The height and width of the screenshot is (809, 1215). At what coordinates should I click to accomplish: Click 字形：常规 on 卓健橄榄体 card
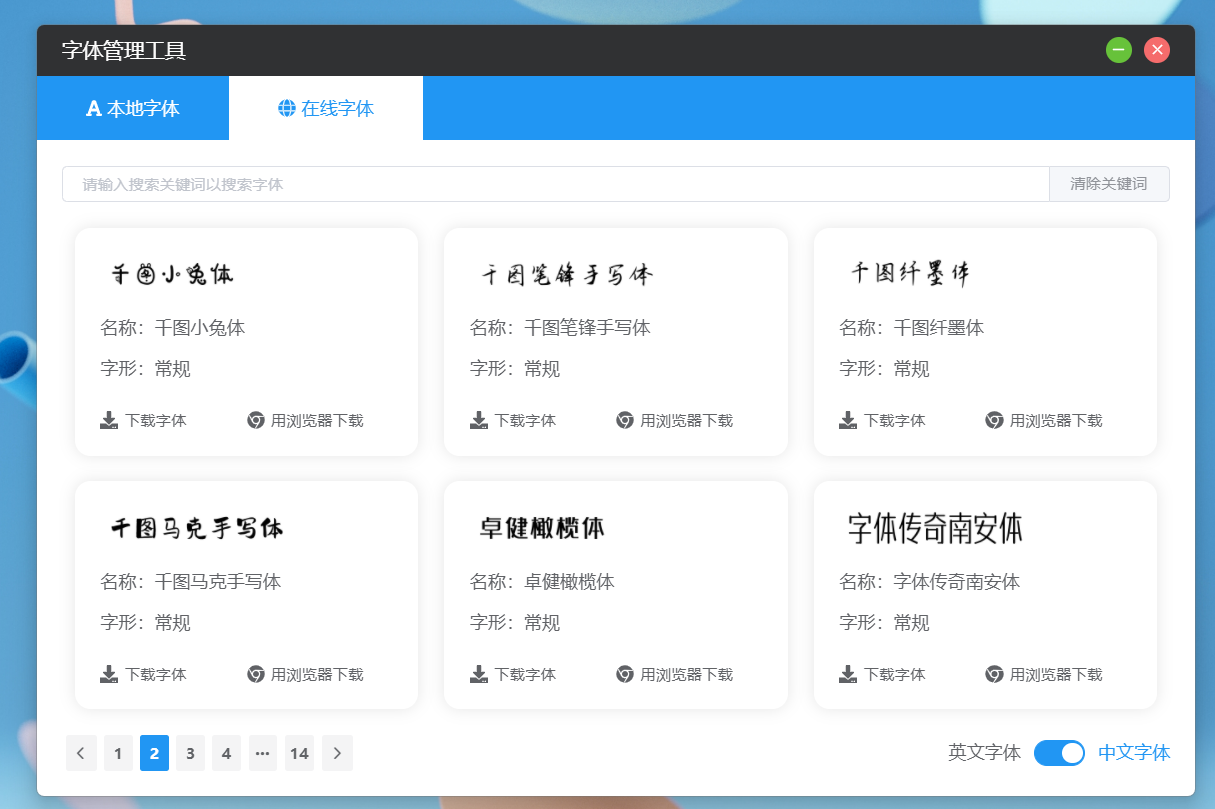515,623
